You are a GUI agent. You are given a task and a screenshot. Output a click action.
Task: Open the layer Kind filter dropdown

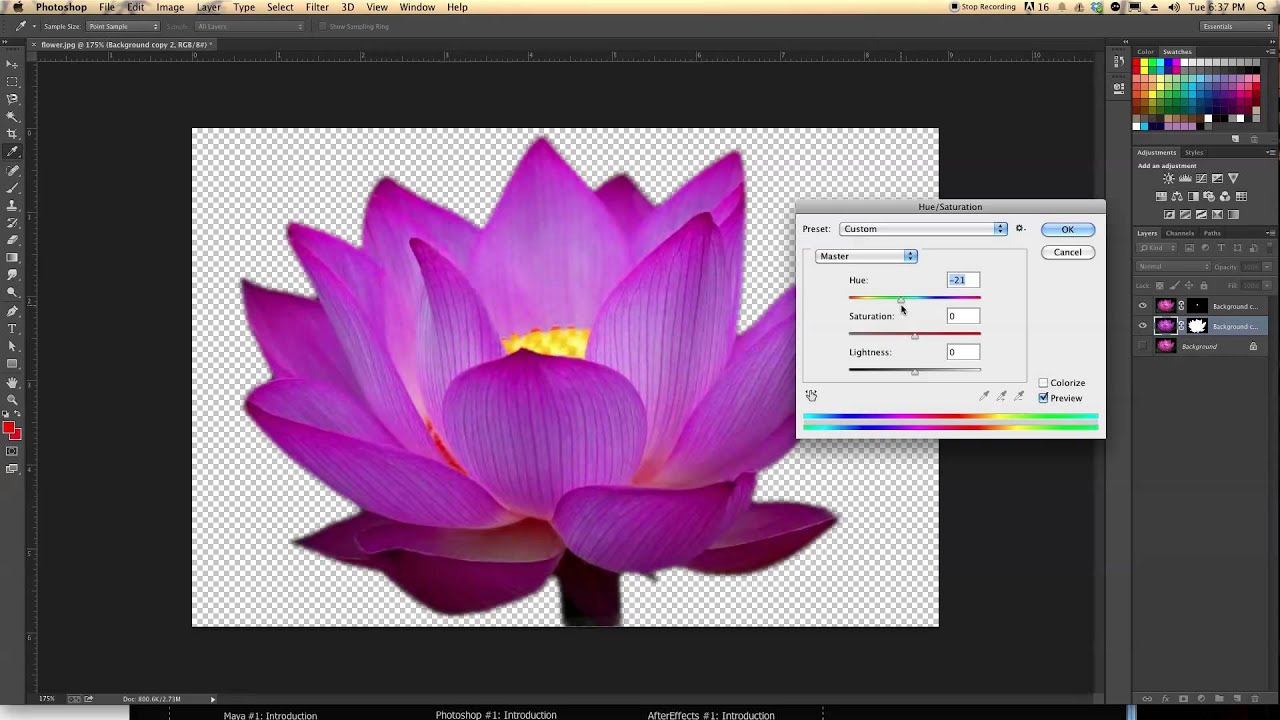click(1157, 247)
